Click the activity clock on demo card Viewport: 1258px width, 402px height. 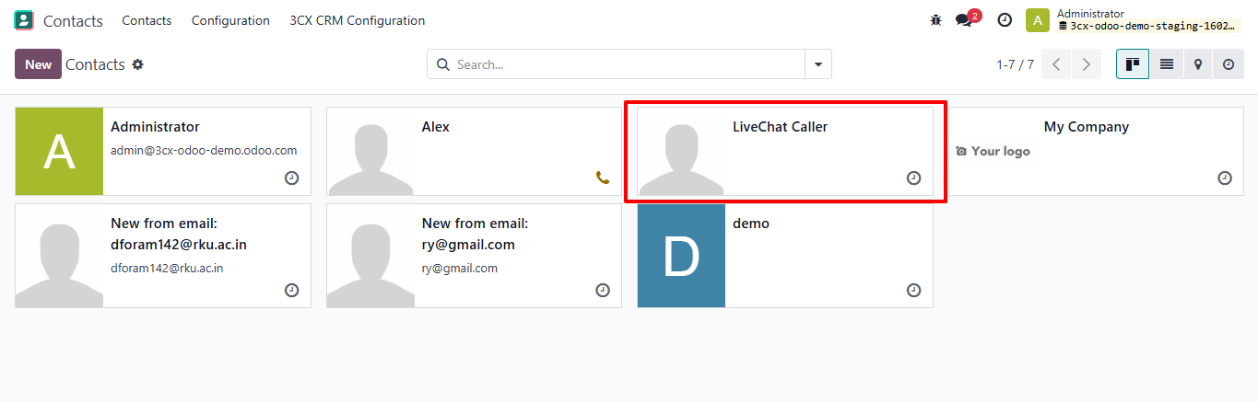point(913,290)
